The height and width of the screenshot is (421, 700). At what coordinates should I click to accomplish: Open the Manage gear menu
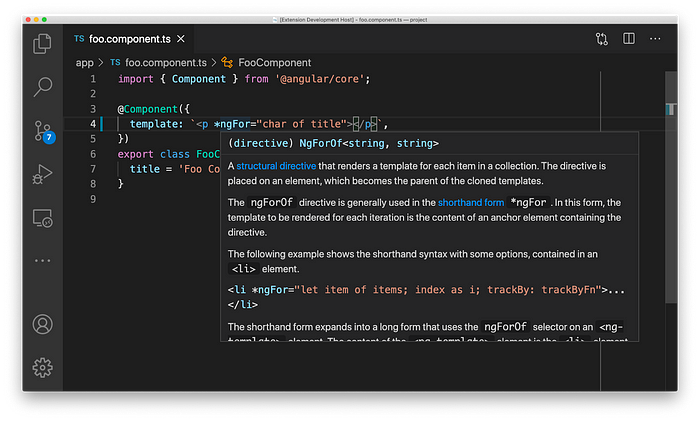42,367
